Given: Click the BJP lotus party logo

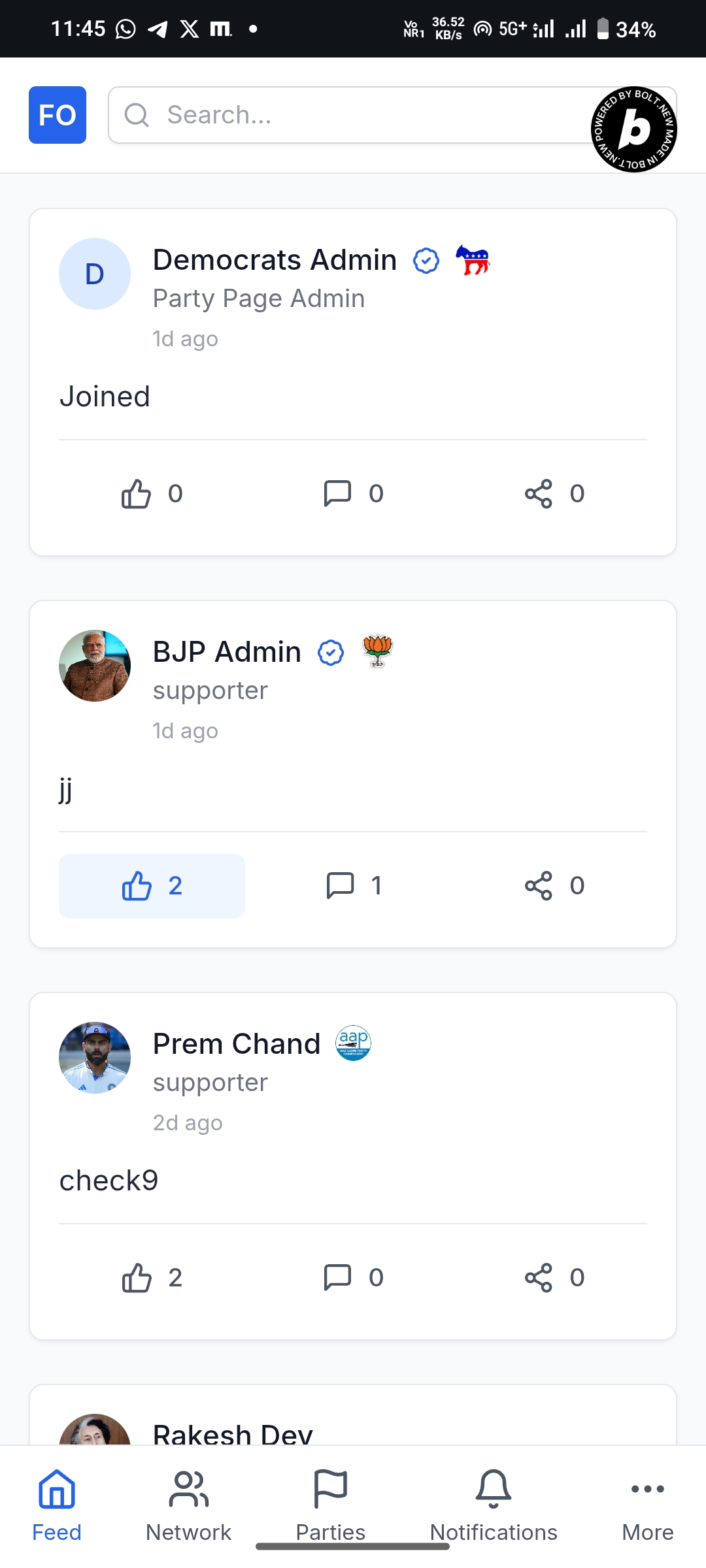Looking at the screenshot, I should (x=377, y=651).
